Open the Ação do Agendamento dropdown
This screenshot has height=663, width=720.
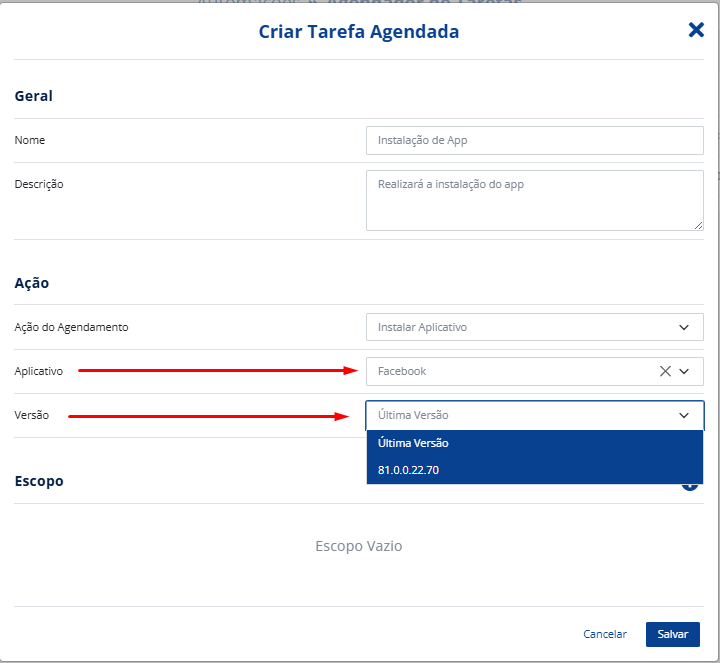coord(534,327)
